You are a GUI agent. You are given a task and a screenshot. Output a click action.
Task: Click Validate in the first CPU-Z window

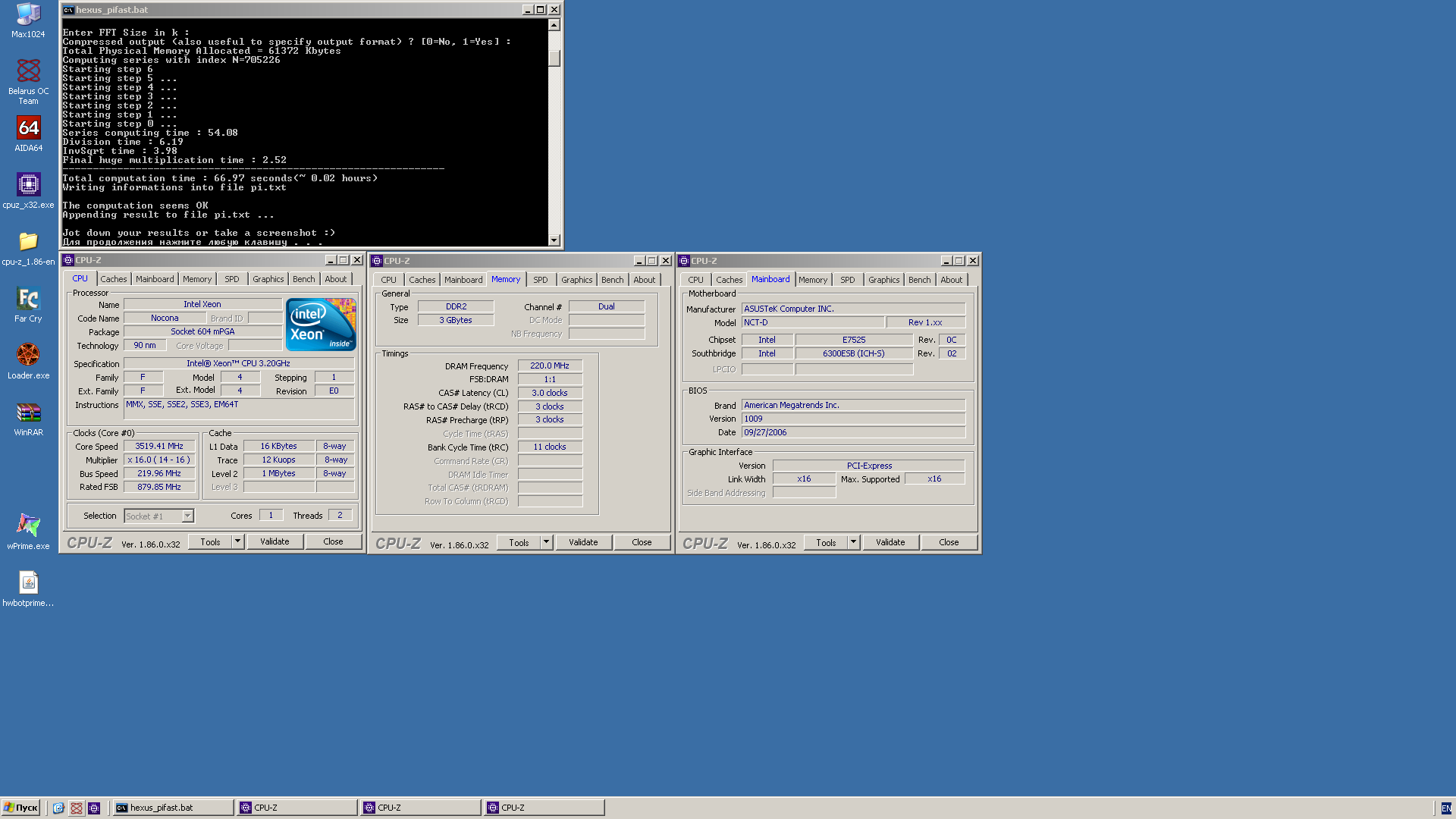275,541
